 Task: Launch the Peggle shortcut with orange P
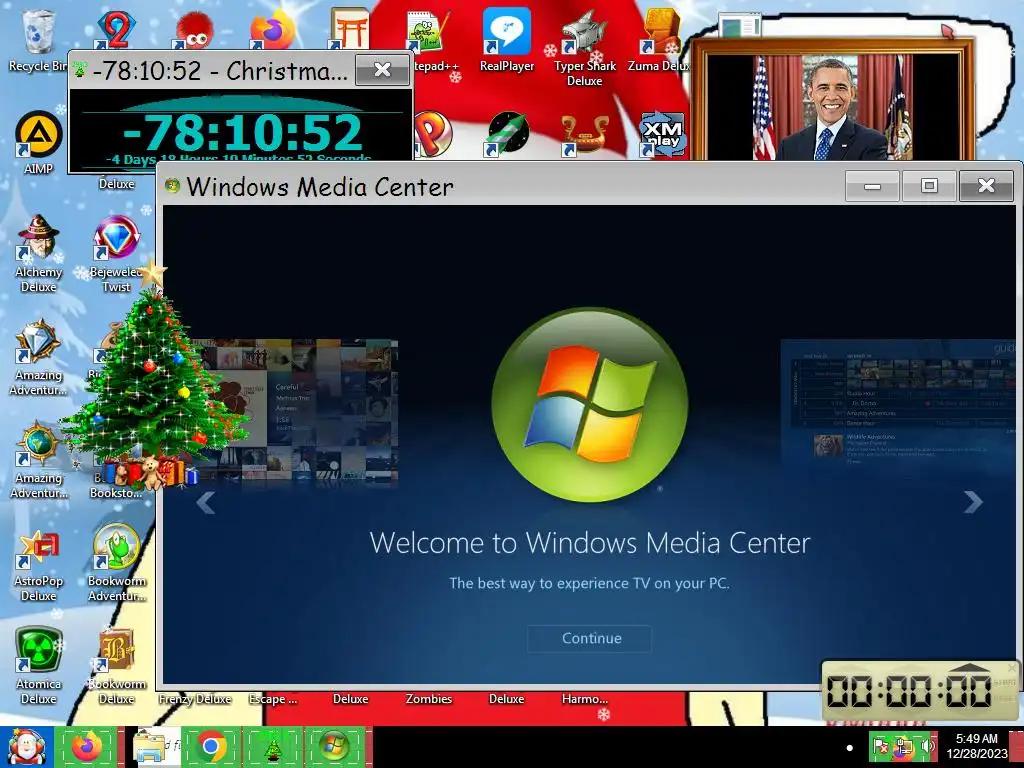pos(432,134)
